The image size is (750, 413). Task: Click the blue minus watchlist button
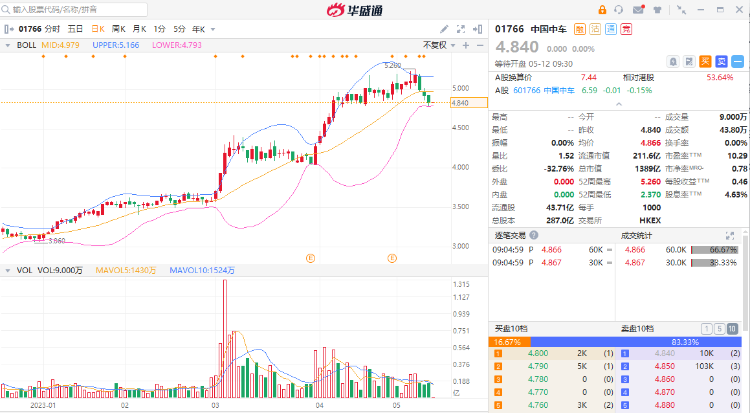[x=738, y=61]
